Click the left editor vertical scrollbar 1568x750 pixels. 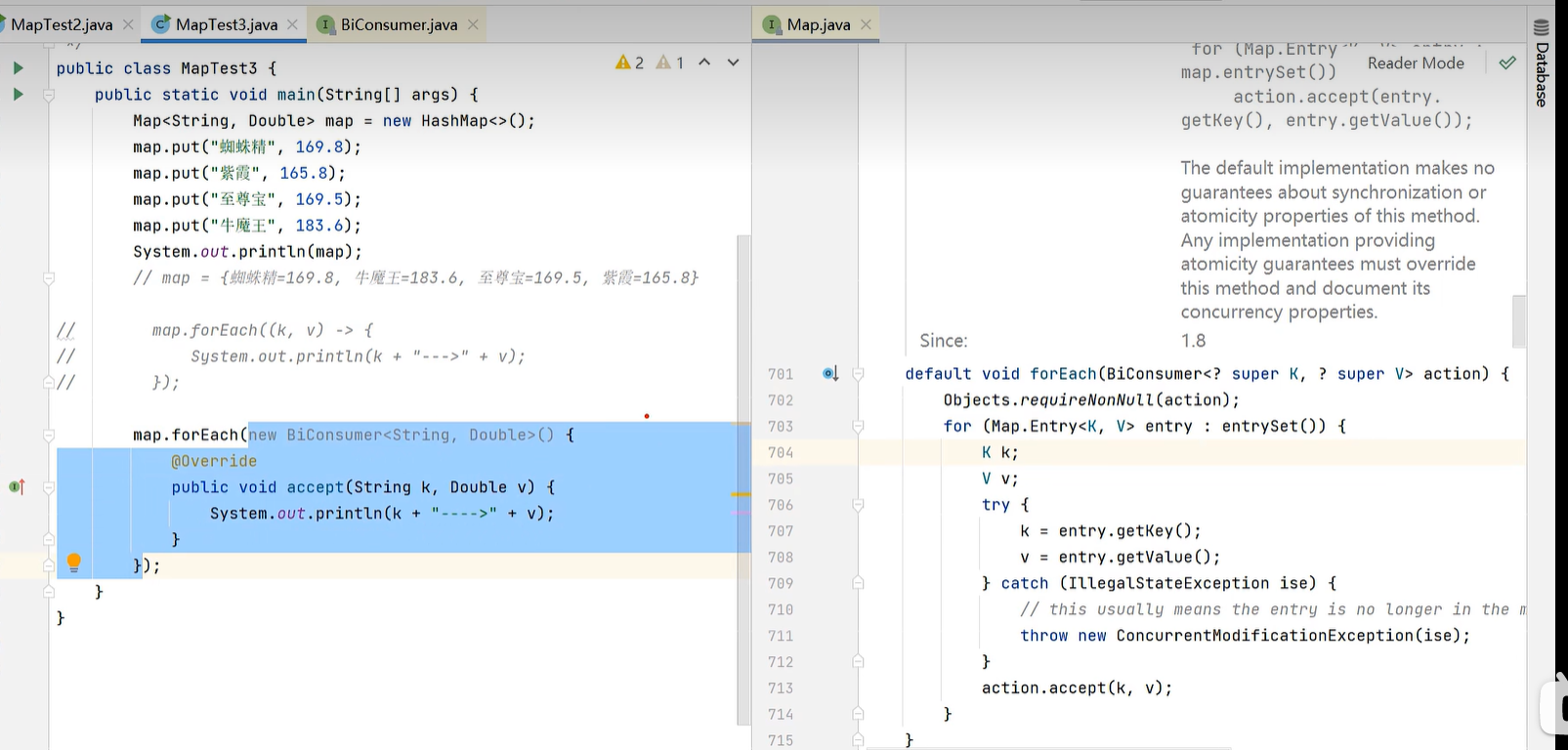pos(743,479)
